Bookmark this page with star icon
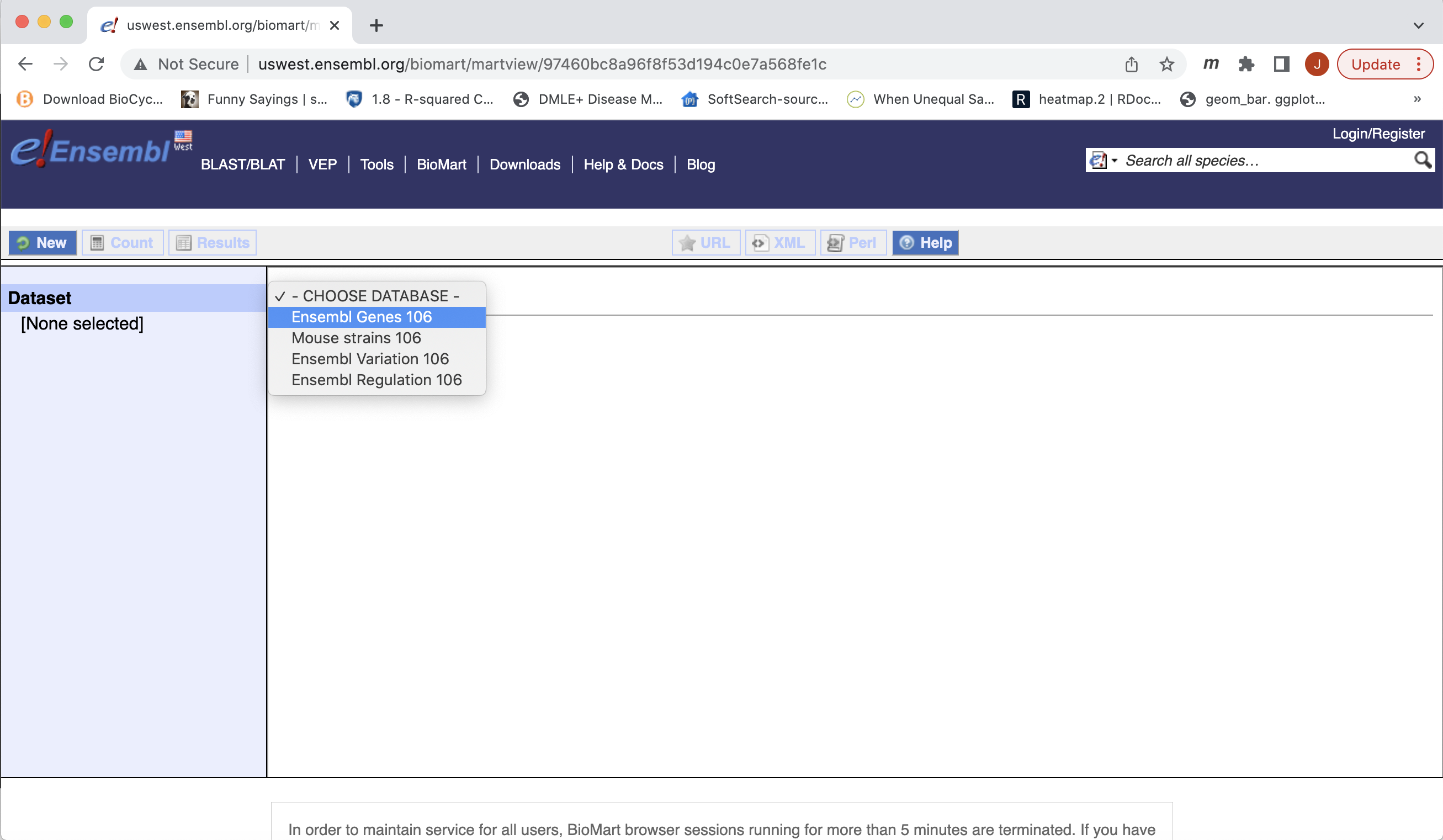Viewport: 1443px width, 840px height. (x=1166, y=64)
